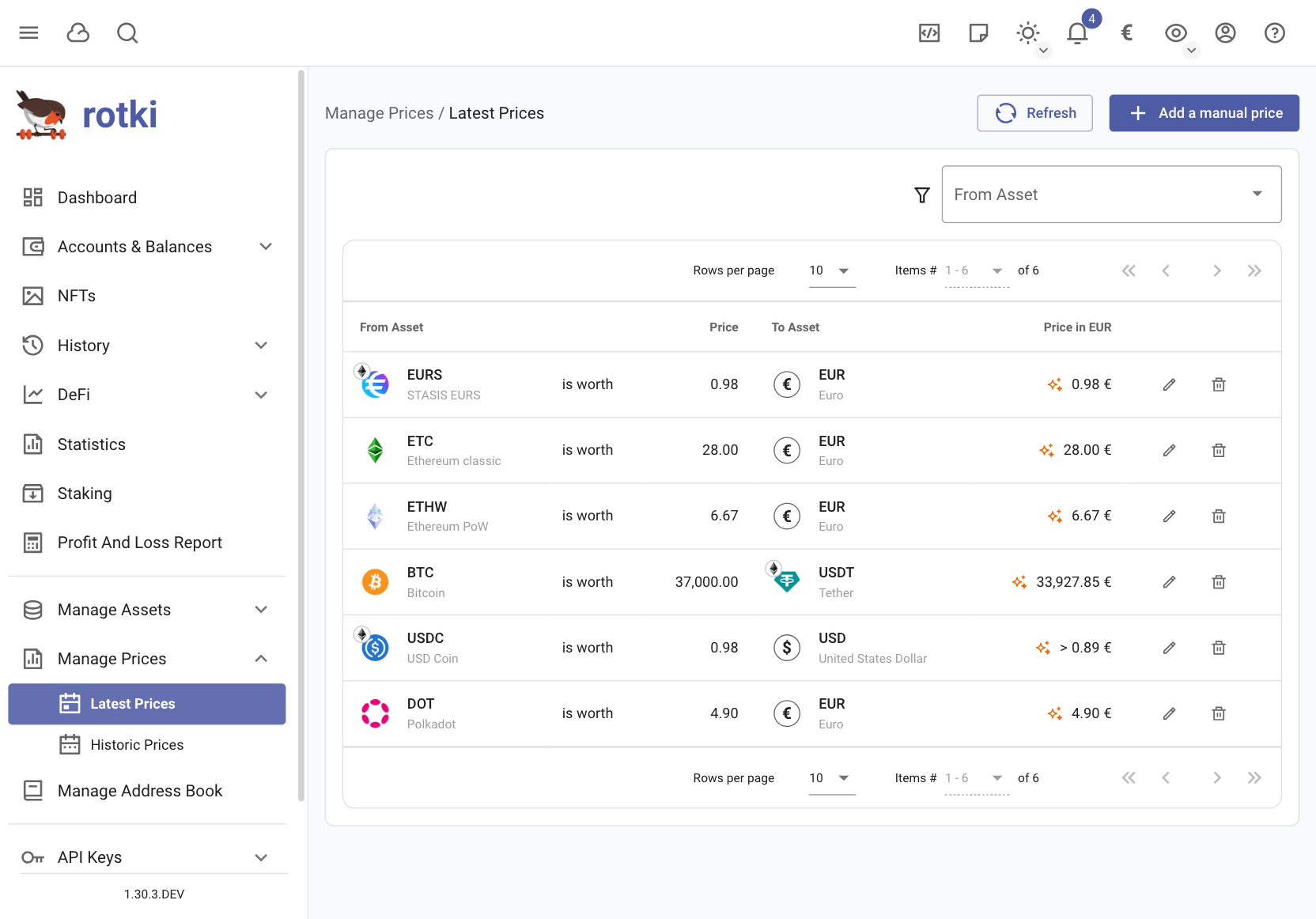Edit the EURS price row
Screen dimensions: 1316x919
tap(1170, 384)
